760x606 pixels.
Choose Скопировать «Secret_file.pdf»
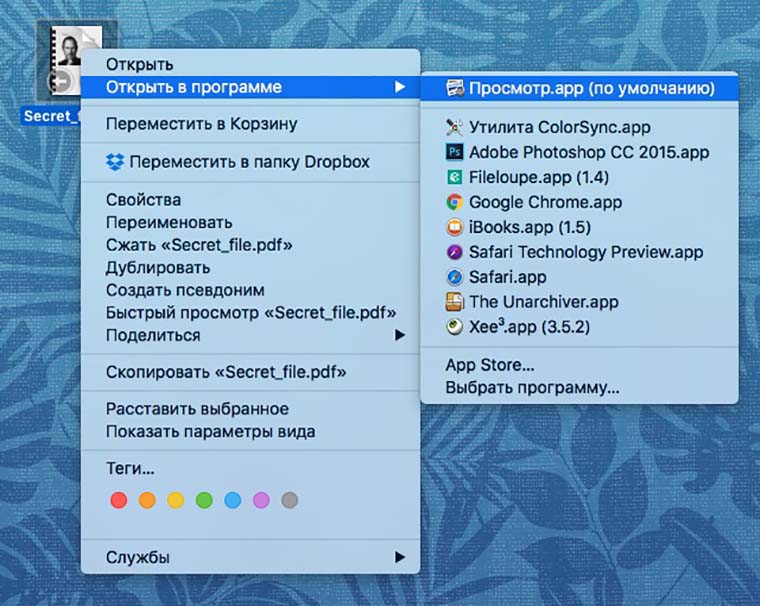pyautogui.click(x=251, y=372)
